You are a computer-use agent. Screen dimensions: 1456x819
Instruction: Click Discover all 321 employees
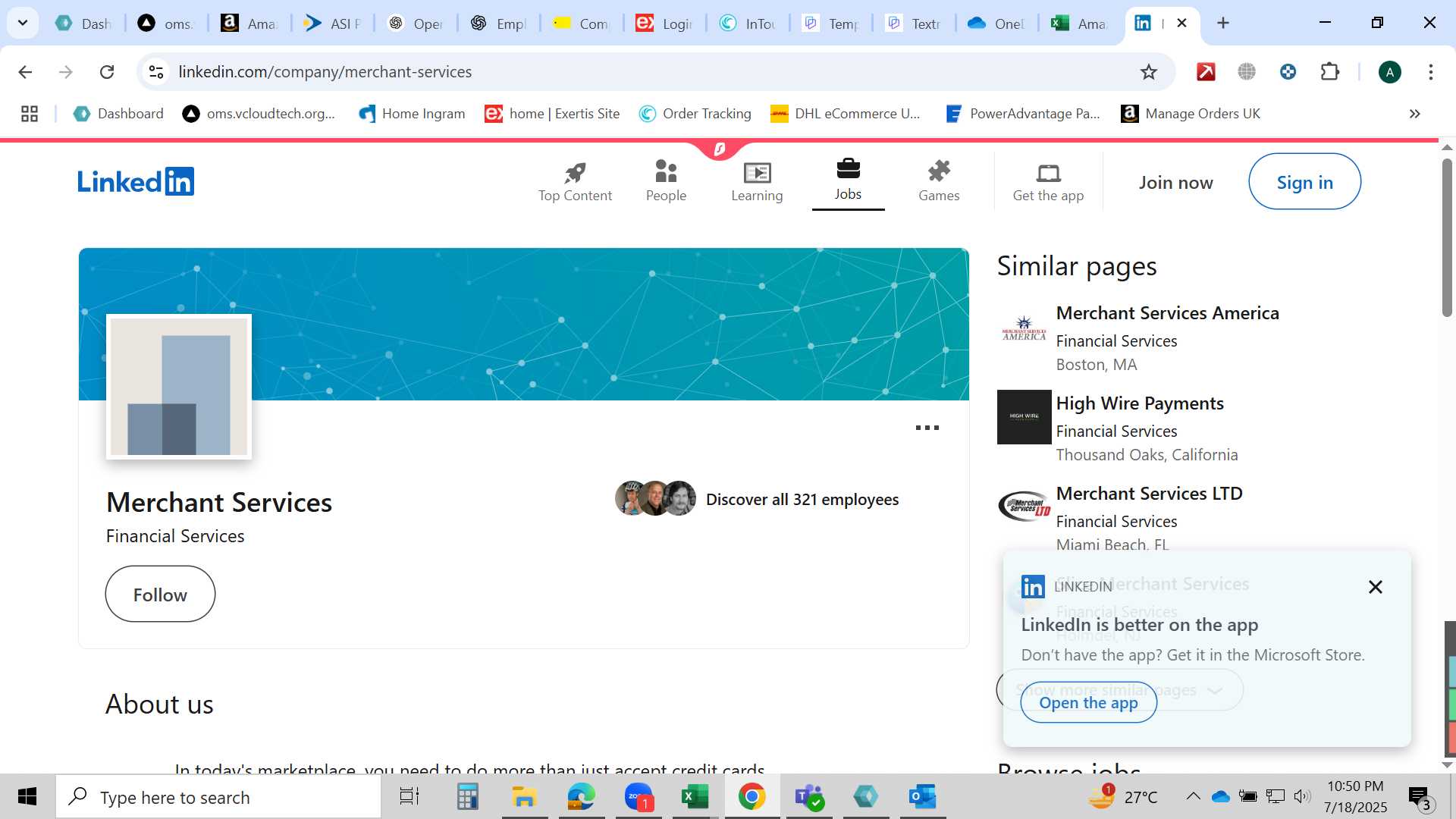click(802, 500)
